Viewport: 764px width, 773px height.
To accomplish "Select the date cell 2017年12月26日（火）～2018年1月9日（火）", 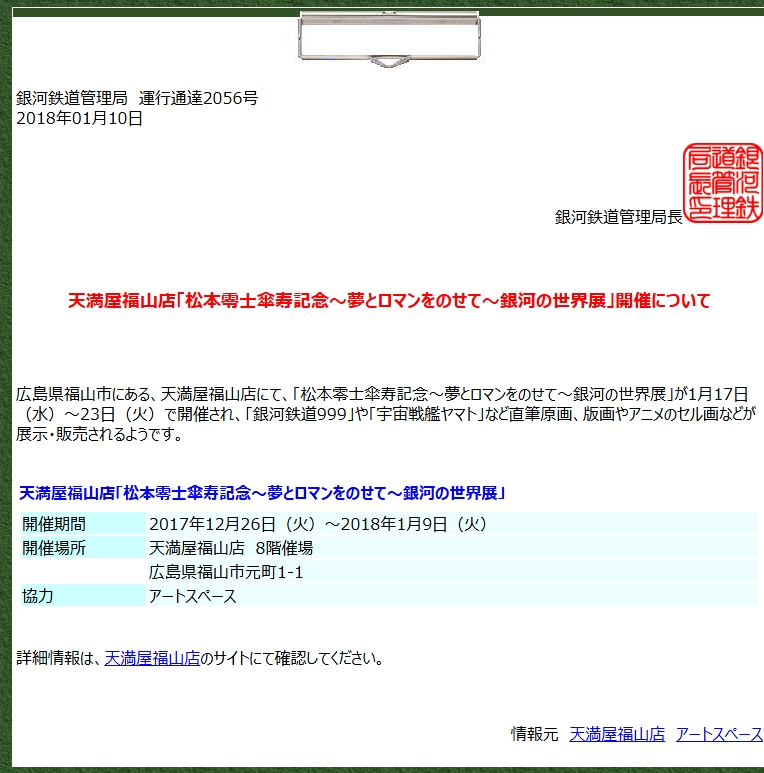I will (x=452, y=524).
